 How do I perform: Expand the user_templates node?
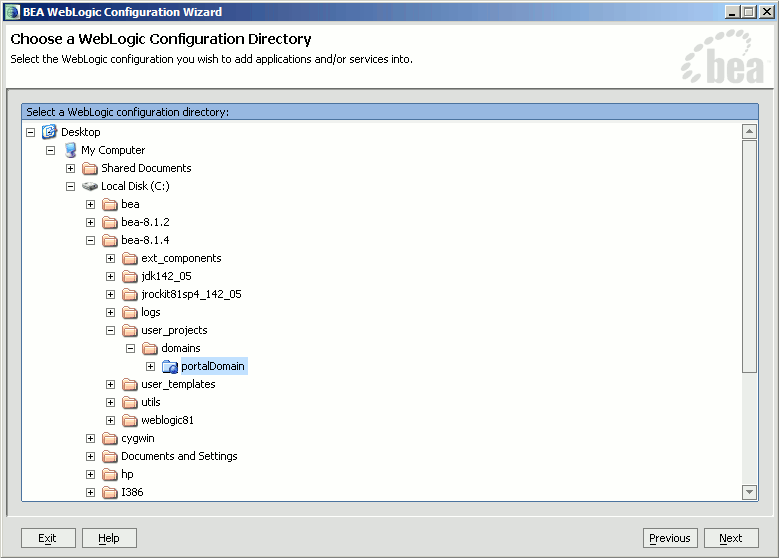pyautogui.click(x=110, y=385)
